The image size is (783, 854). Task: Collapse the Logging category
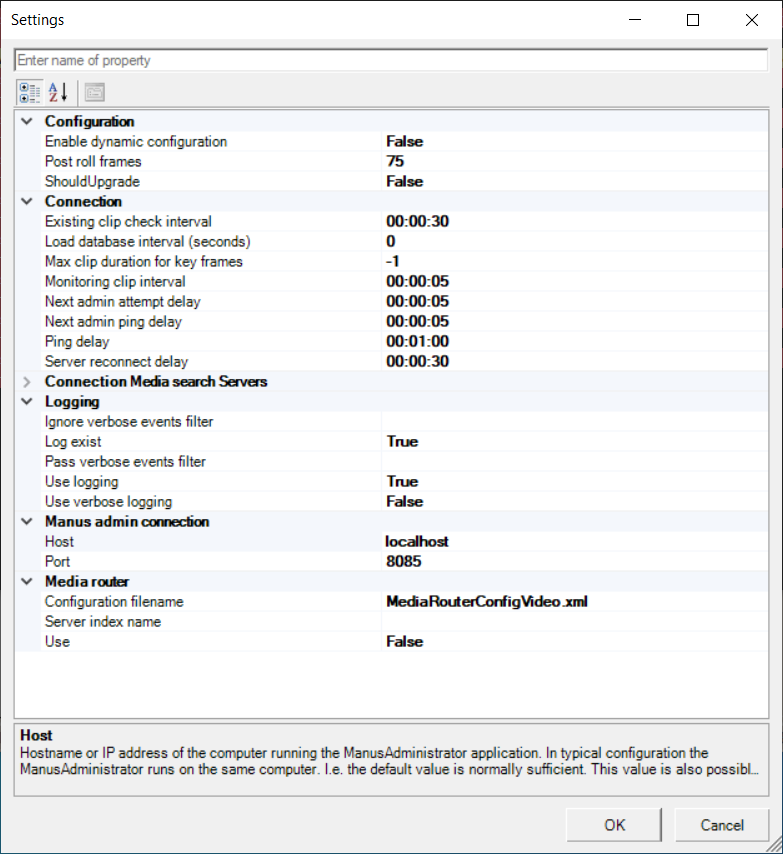(x=26, y=402)
